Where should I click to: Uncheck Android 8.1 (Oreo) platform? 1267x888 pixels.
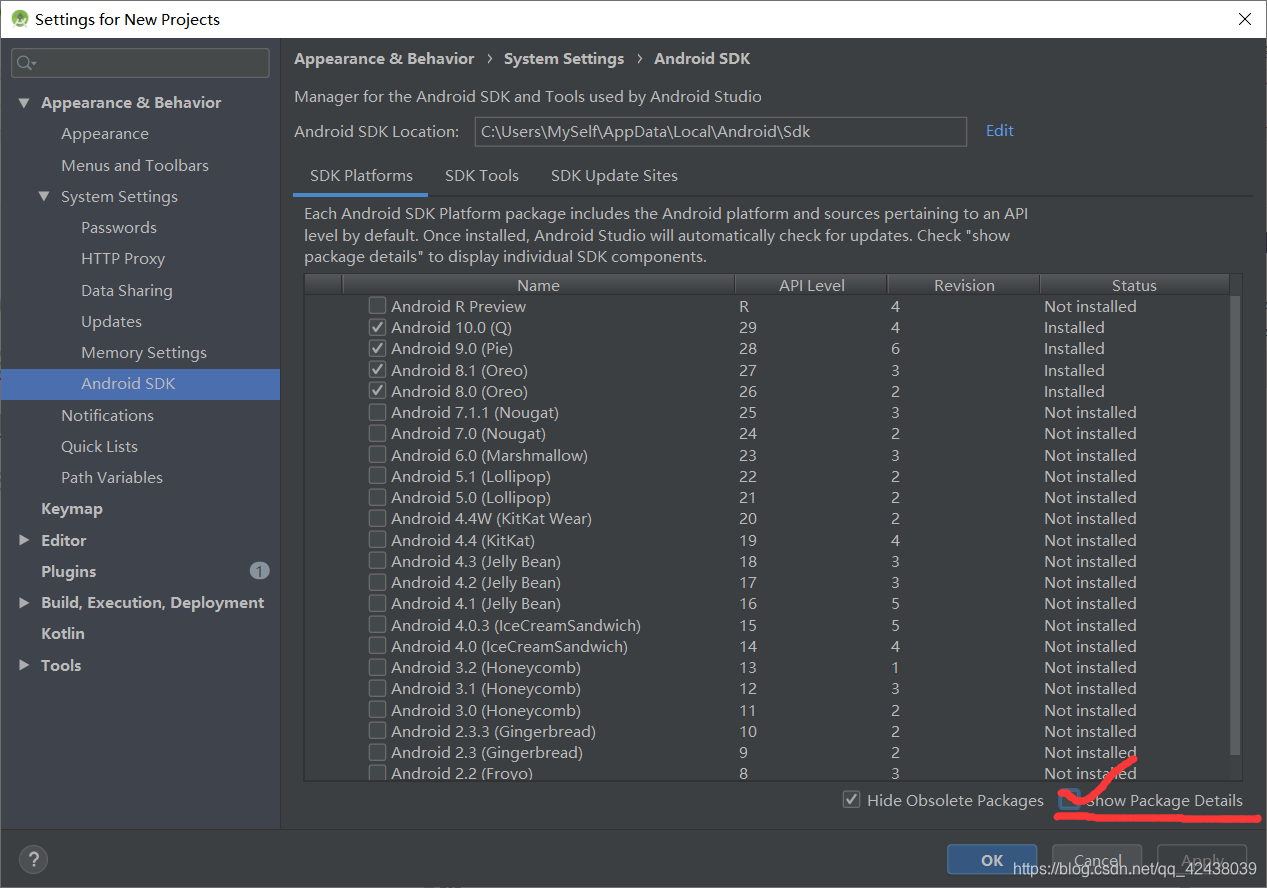377,370
